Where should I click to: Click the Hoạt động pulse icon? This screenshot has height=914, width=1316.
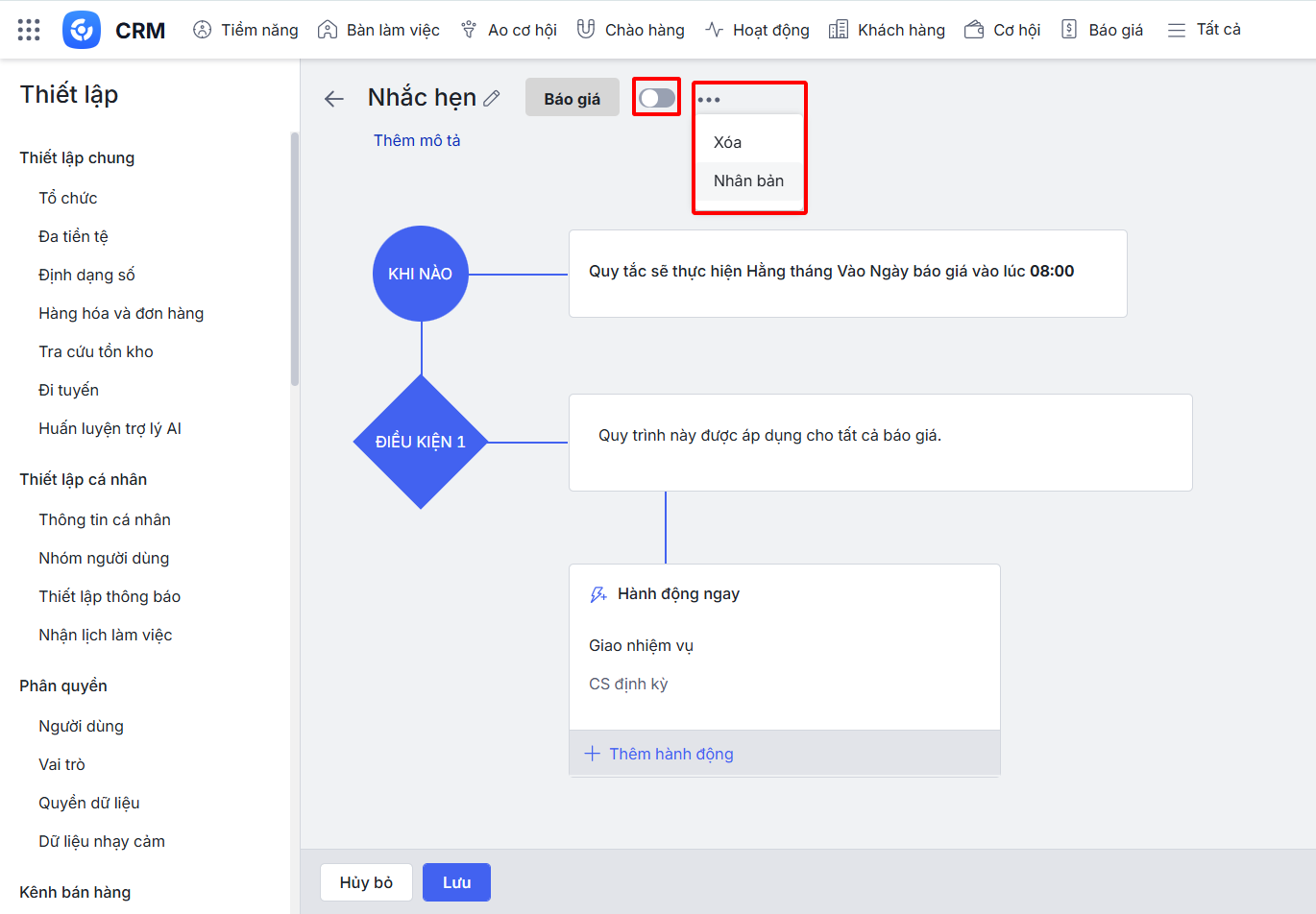(x=714, y=30)
